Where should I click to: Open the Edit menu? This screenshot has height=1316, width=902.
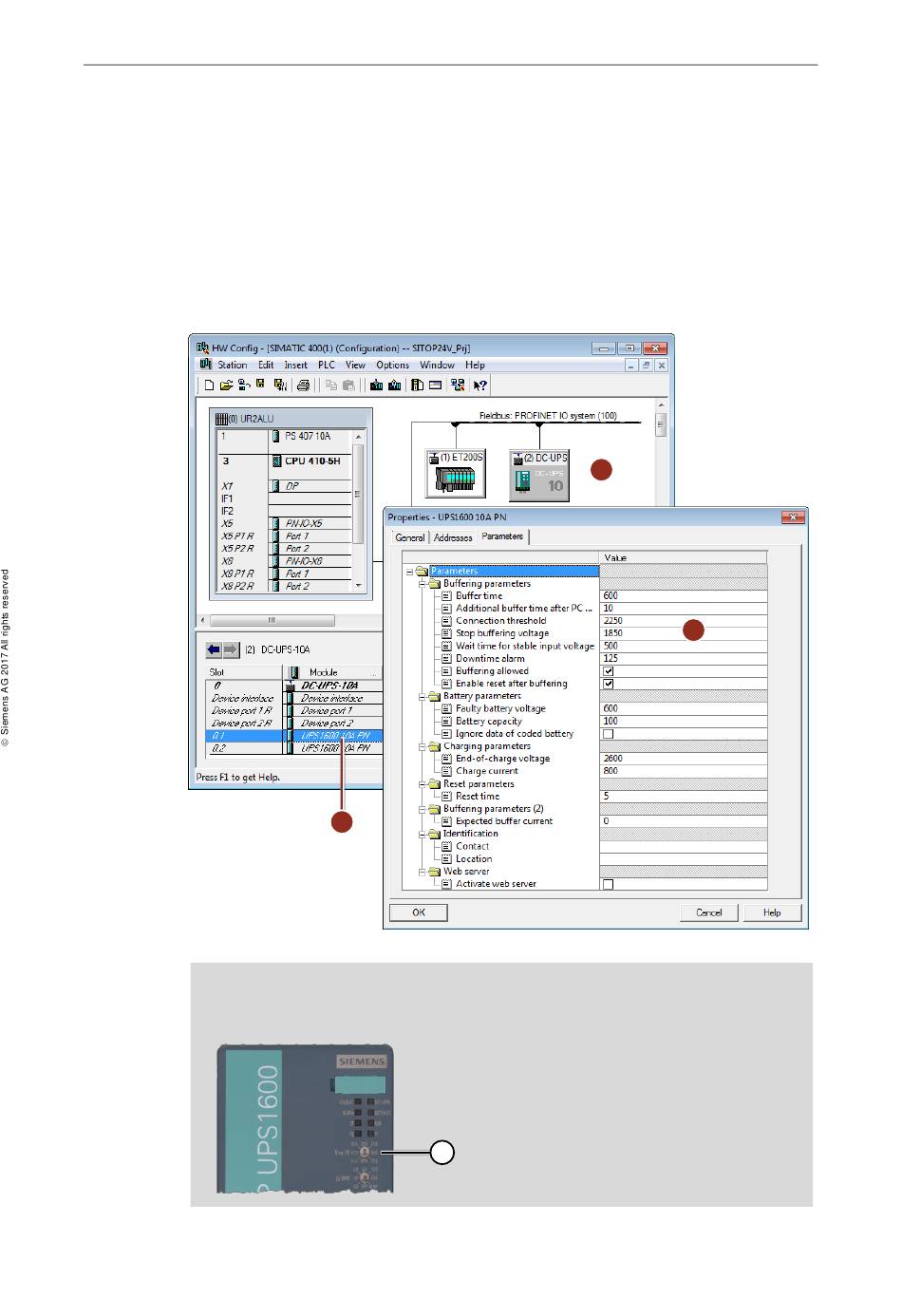(x=266, y=366)
